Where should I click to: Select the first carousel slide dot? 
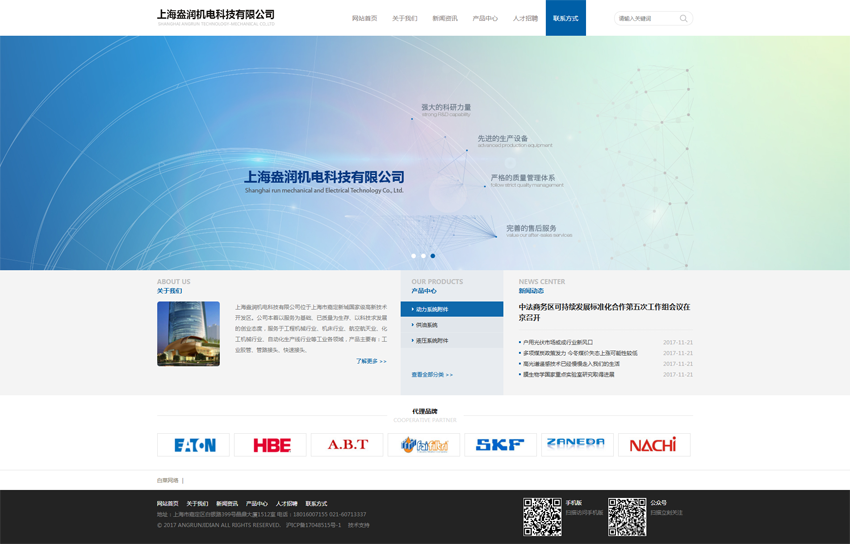(x=413, y=256)
